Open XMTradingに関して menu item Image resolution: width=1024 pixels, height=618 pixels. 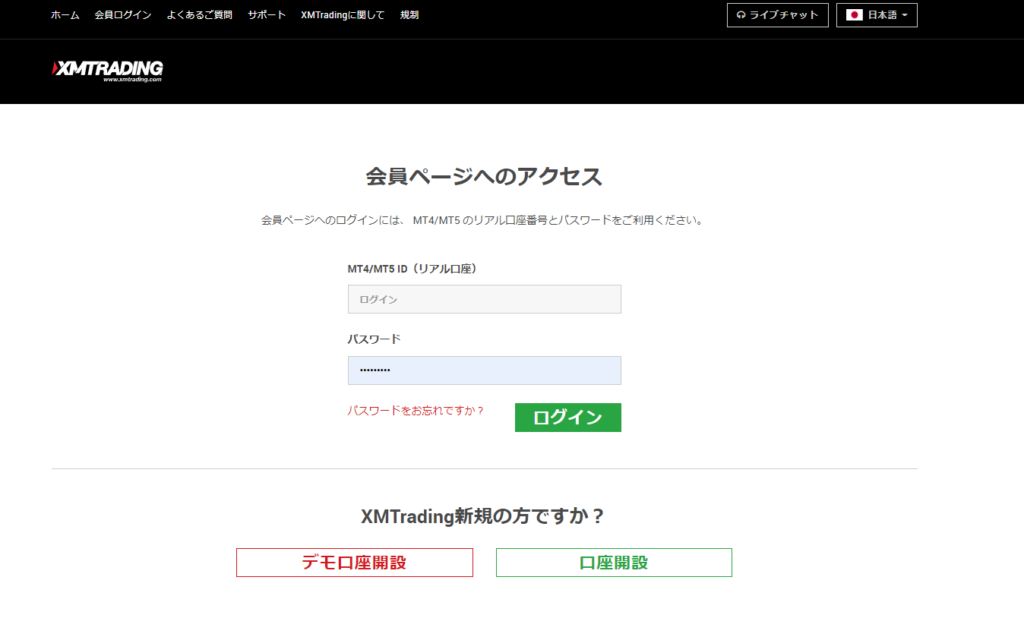tap(343, 15)
